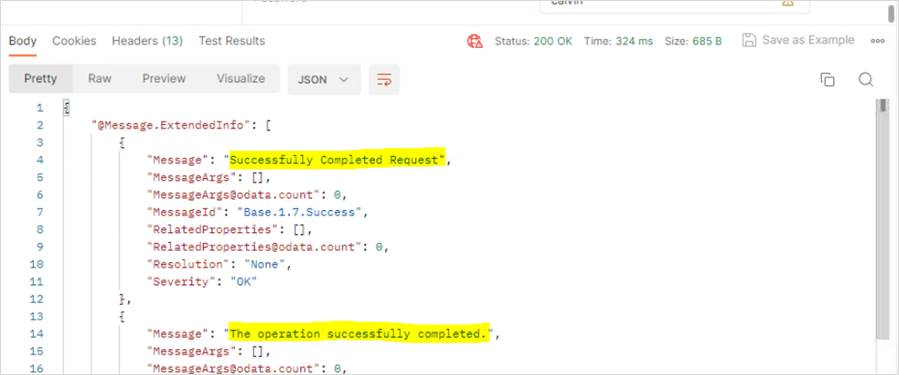Toggle the line wrap icon
899x375 pixels.
384,80
